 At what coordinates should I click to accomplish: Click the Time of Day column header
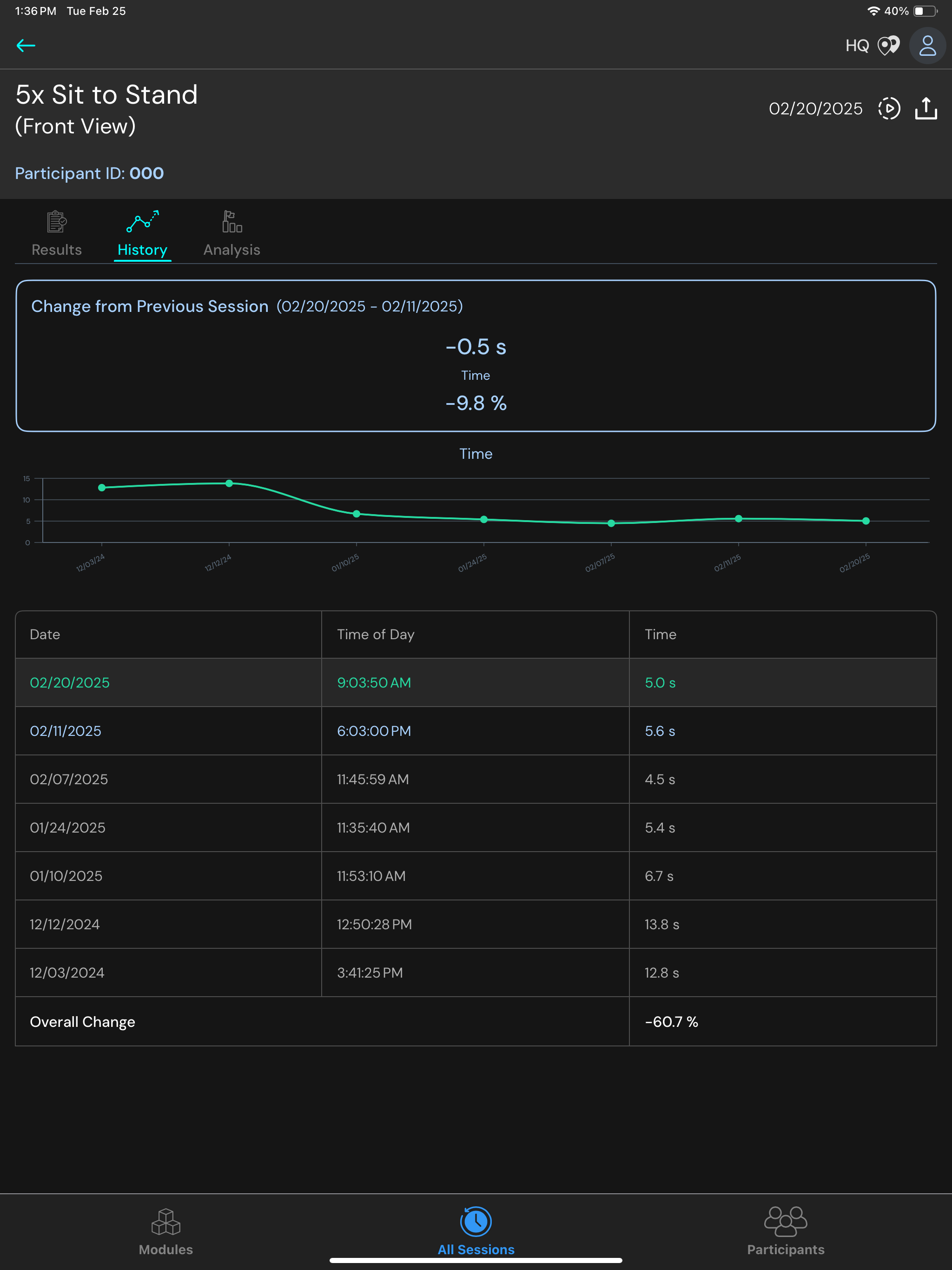[x=376, y=635]
